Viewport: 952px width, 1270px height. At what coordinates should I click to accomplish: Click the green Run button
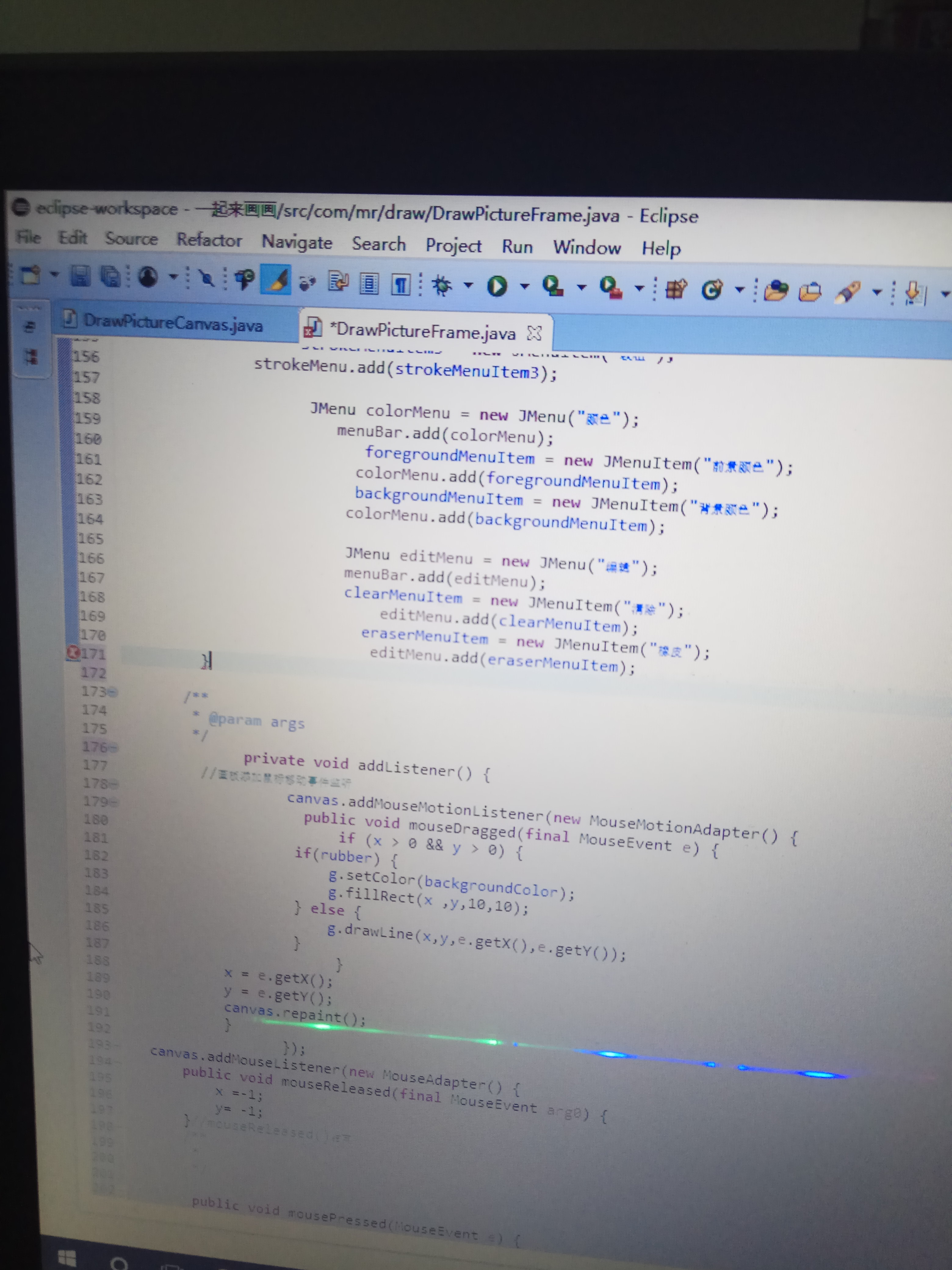pos(497,285)
